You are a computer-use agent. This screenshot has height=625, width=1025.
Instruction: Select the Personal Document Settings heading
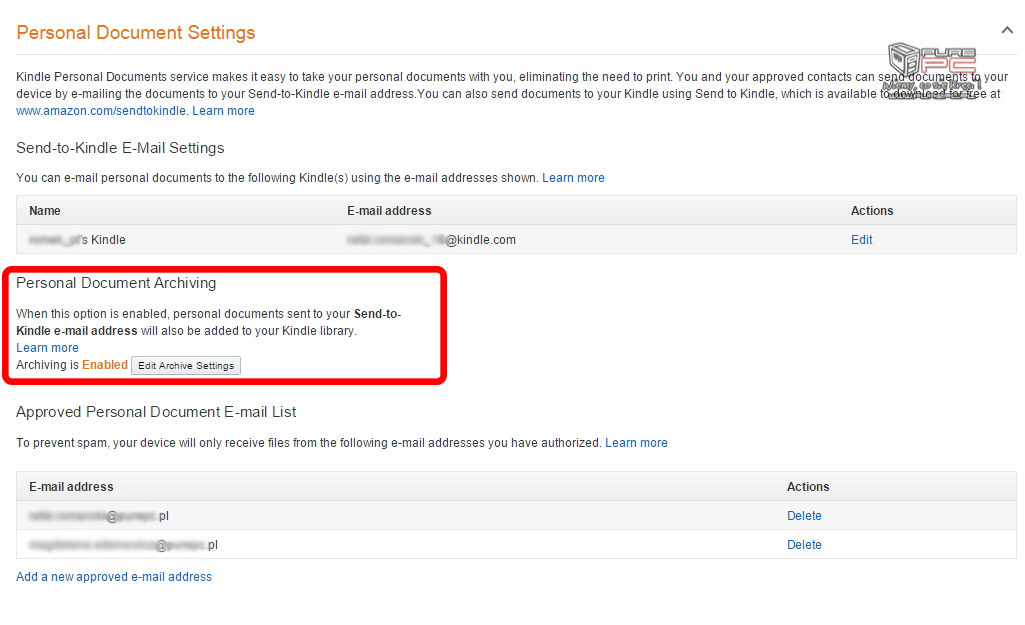point(136,32)
